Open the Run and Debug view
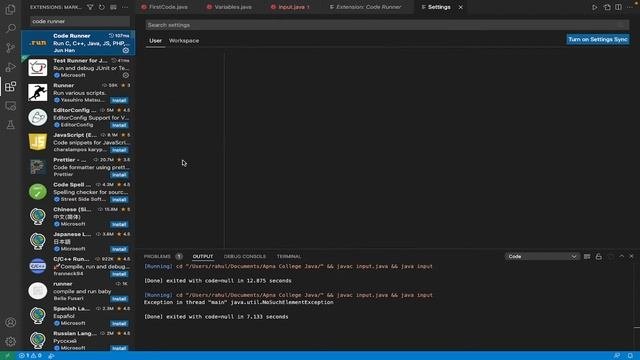This screenshot has width=640, height=360. (10, 67)
